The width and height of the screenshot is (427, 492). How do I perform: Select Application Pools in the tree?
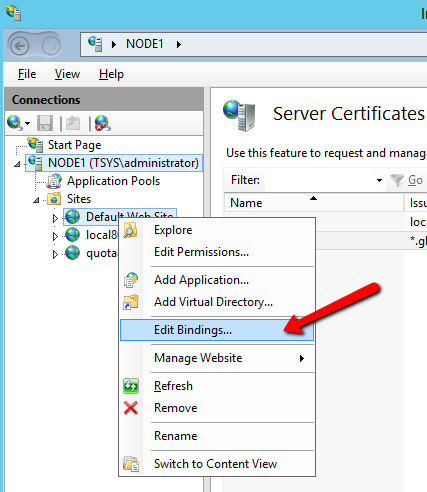[x=113, y=181]
